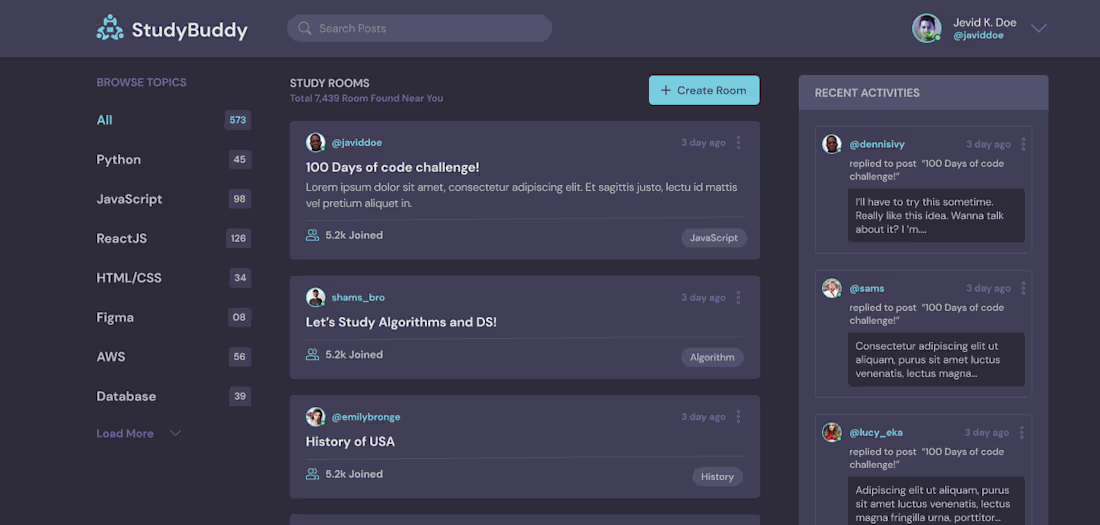Select the Python topic
The image size is (1100, 525).
pyautogui.click(x=119, y=160)
